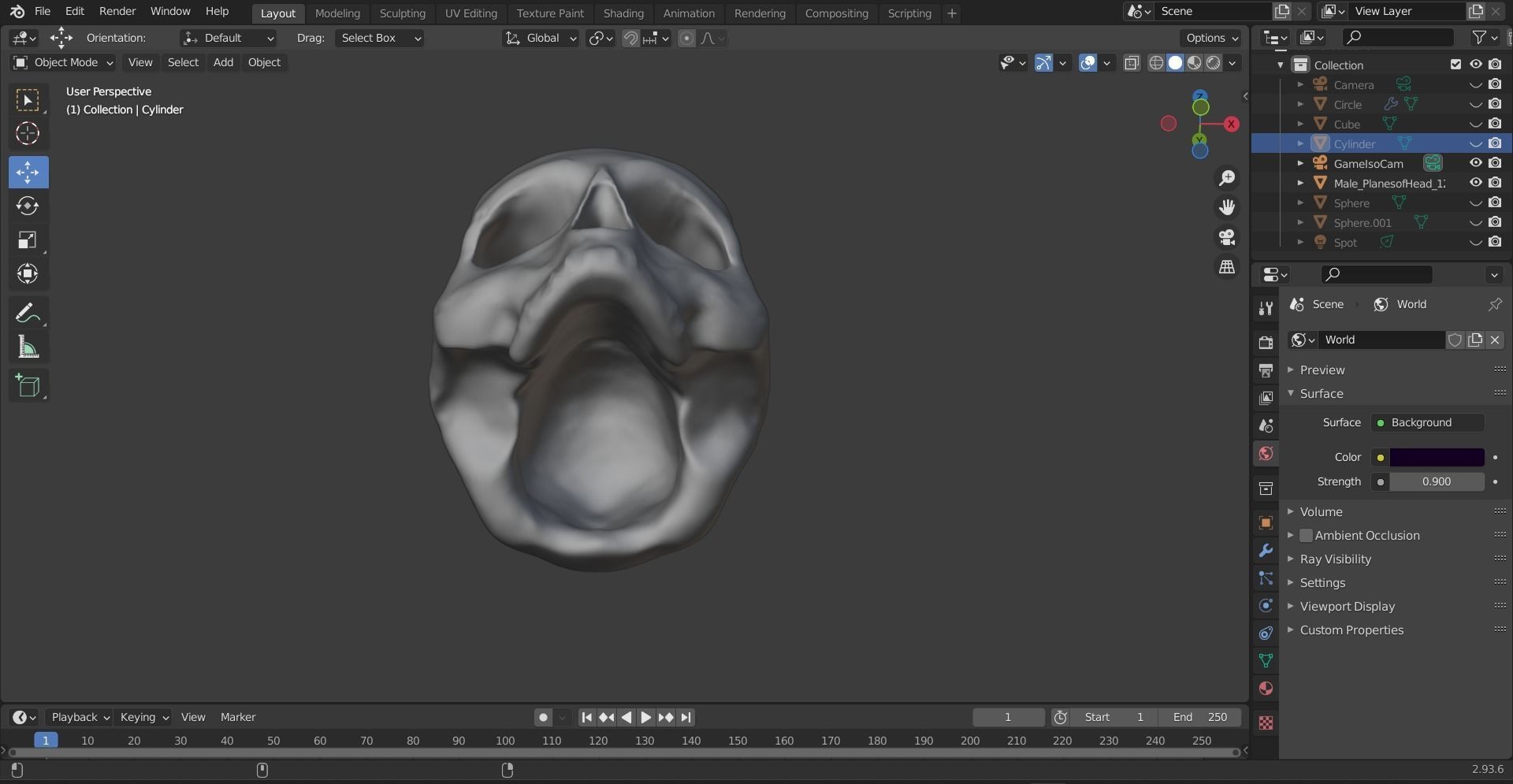Switch to wireframe viewport shading
This screenshot has width=1513, height=784.
click(1156, 63)
